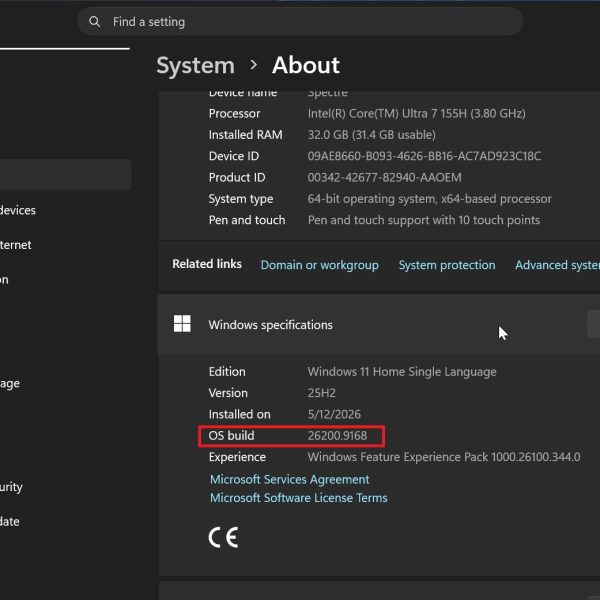Select the Device ID value
Image resolution: width=600 pixels, height=600 pixels.
pos(424,156)
